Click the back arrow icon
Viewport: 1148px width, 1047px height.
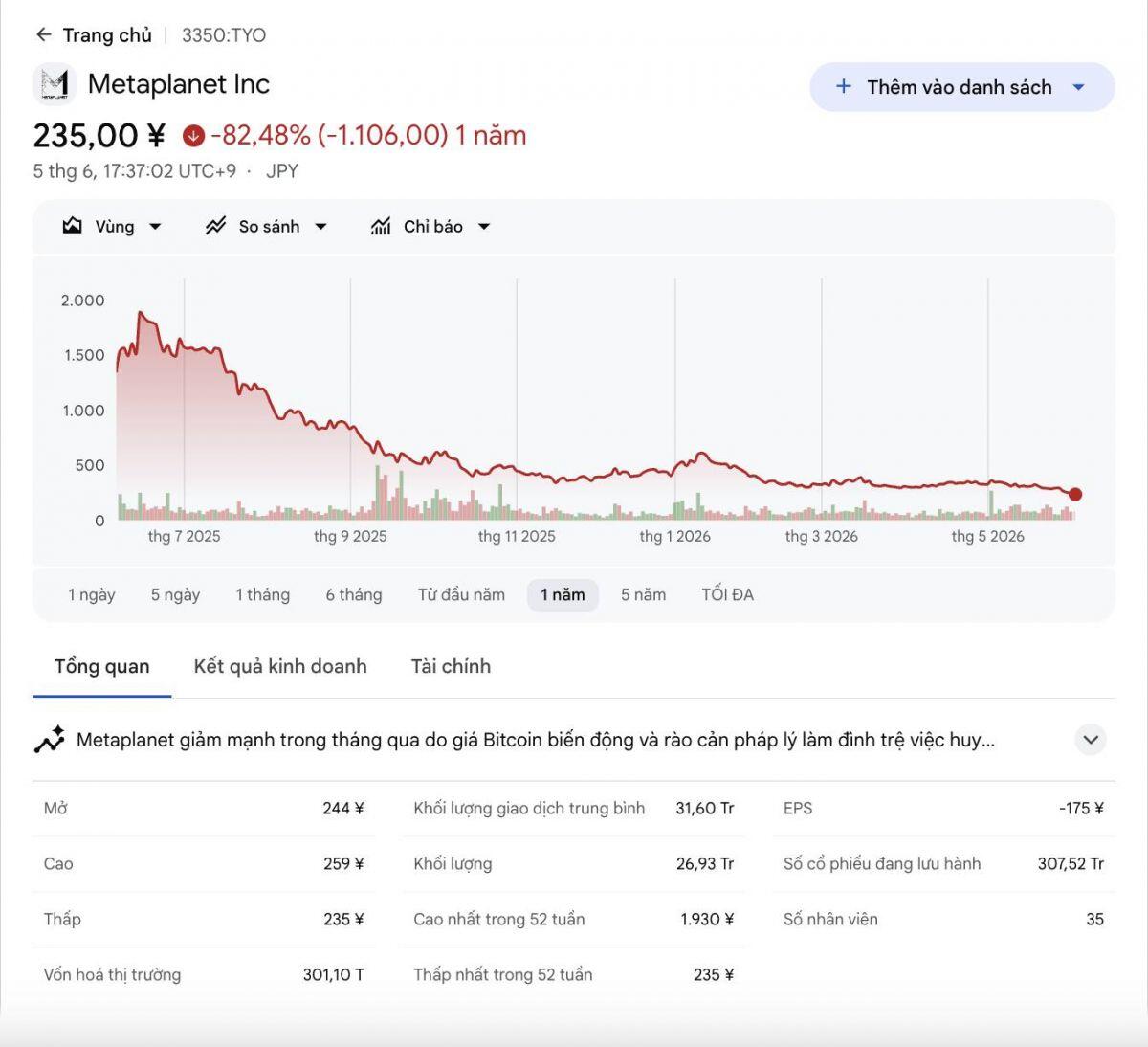point(43,35)
